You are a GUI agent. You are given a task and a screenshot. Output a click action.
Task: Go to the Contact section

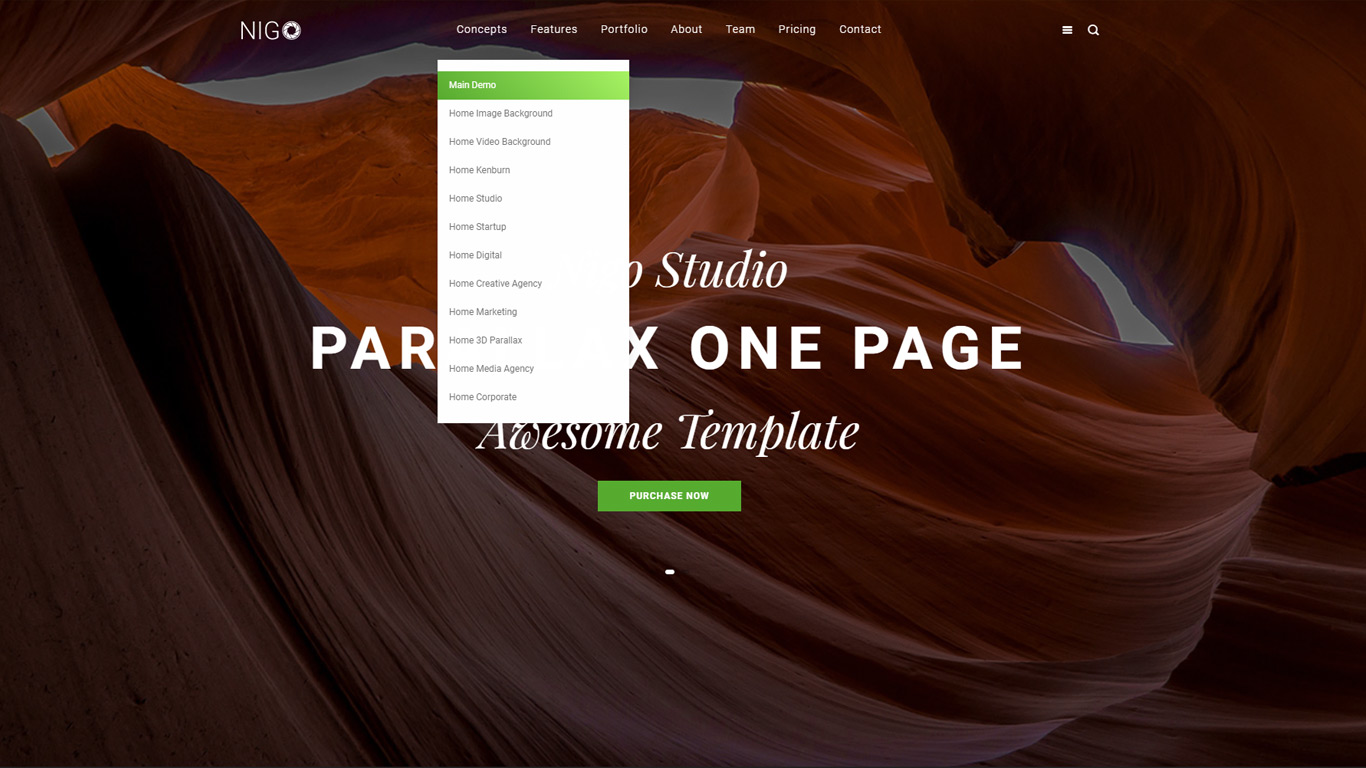pos(860,29)
